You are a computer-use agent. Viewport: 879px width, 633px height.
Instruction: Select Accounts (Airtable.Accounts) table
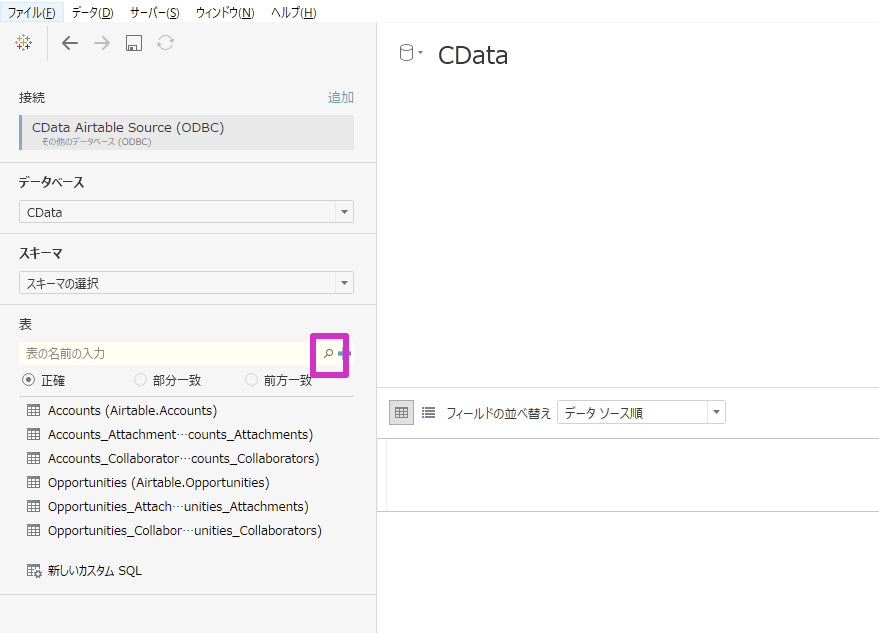pyautogui.click(x=132, y=410)
